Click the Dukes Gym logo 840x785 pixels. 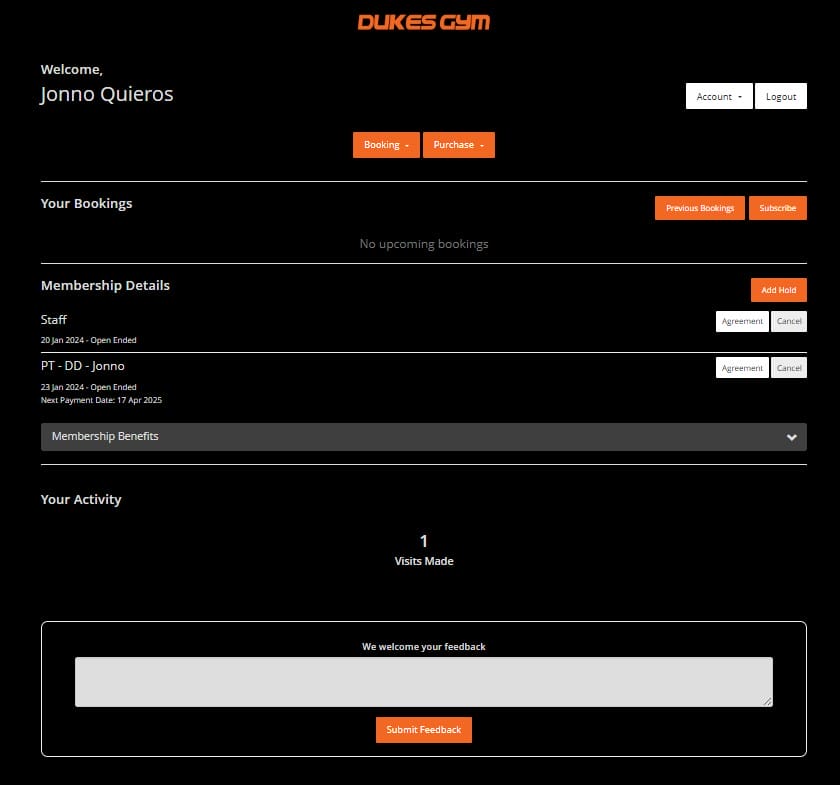pos(424,22)
